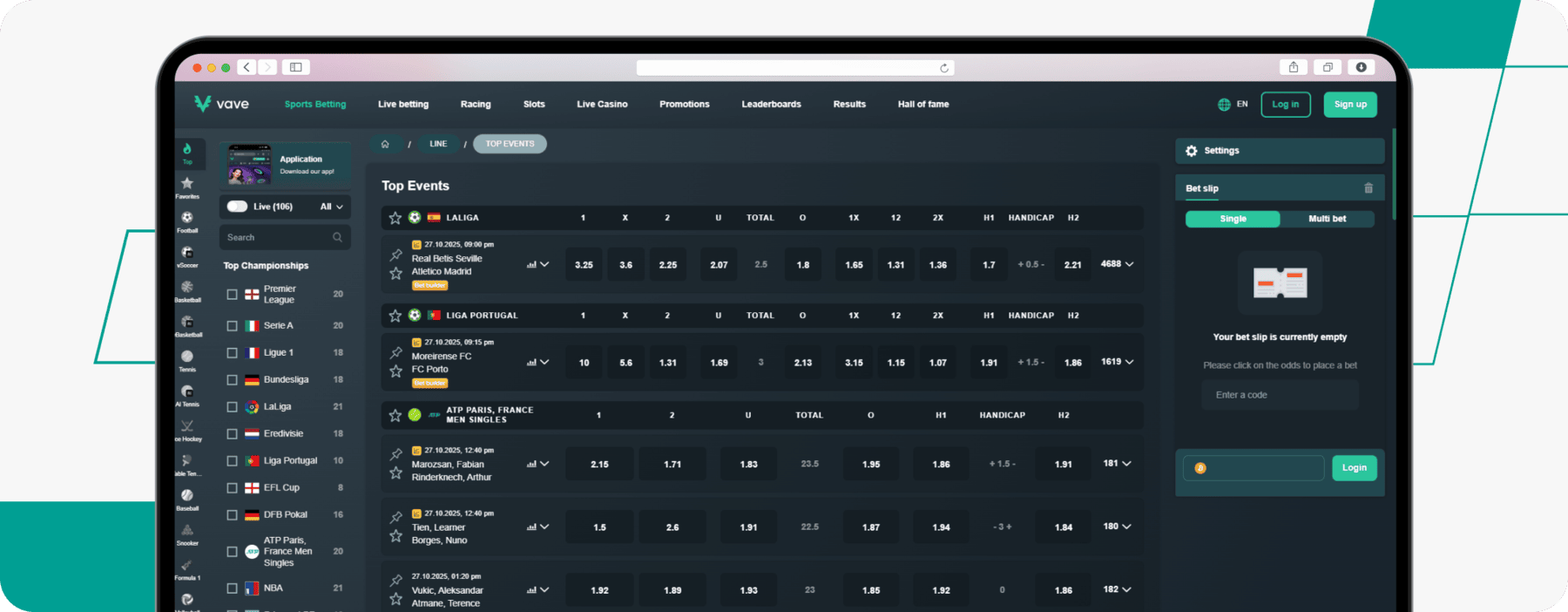Favorite the LIGA PORTUGAL league star

(x=395, y=316)
